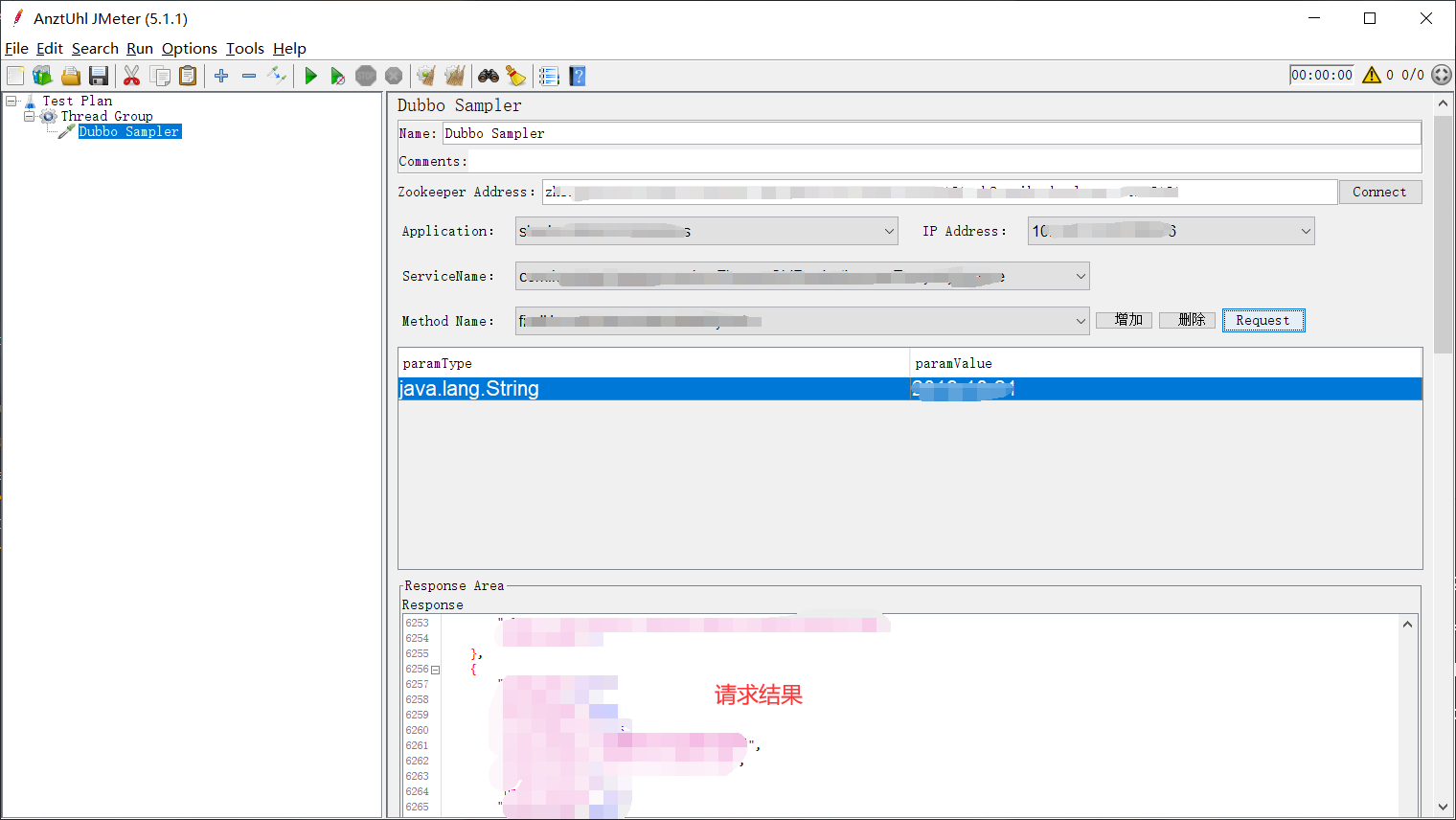Click the 增加 add parameter button

coord(1124,320)
